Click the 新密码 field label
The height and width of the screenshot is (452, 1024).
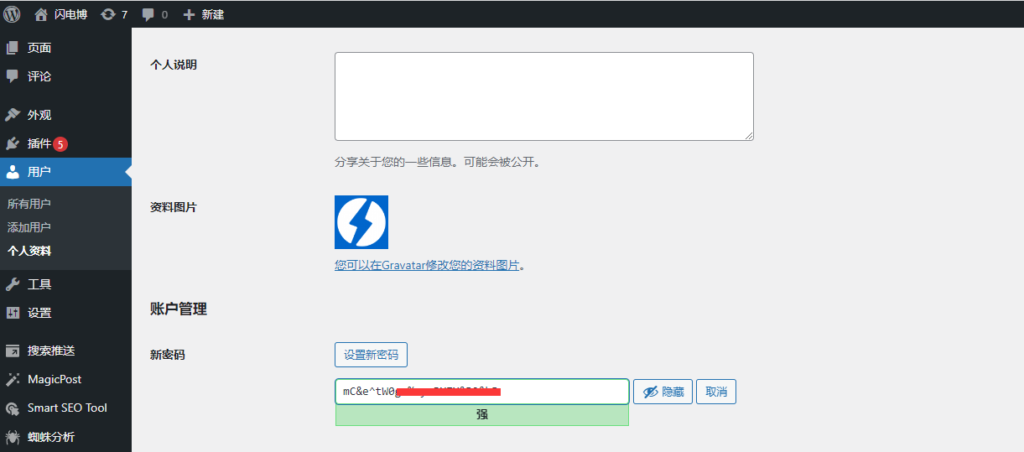point(167,355)
